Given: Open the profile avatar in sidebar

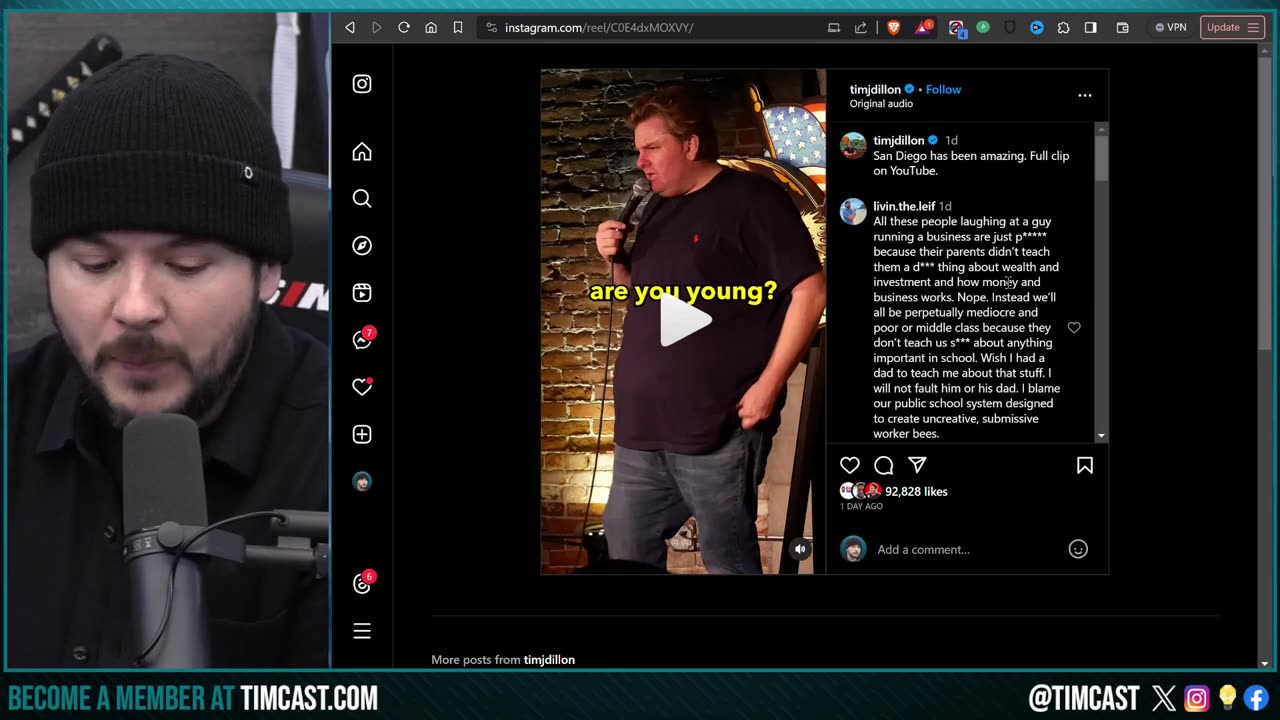Looking at the screenshot, I should coord(362,482).
